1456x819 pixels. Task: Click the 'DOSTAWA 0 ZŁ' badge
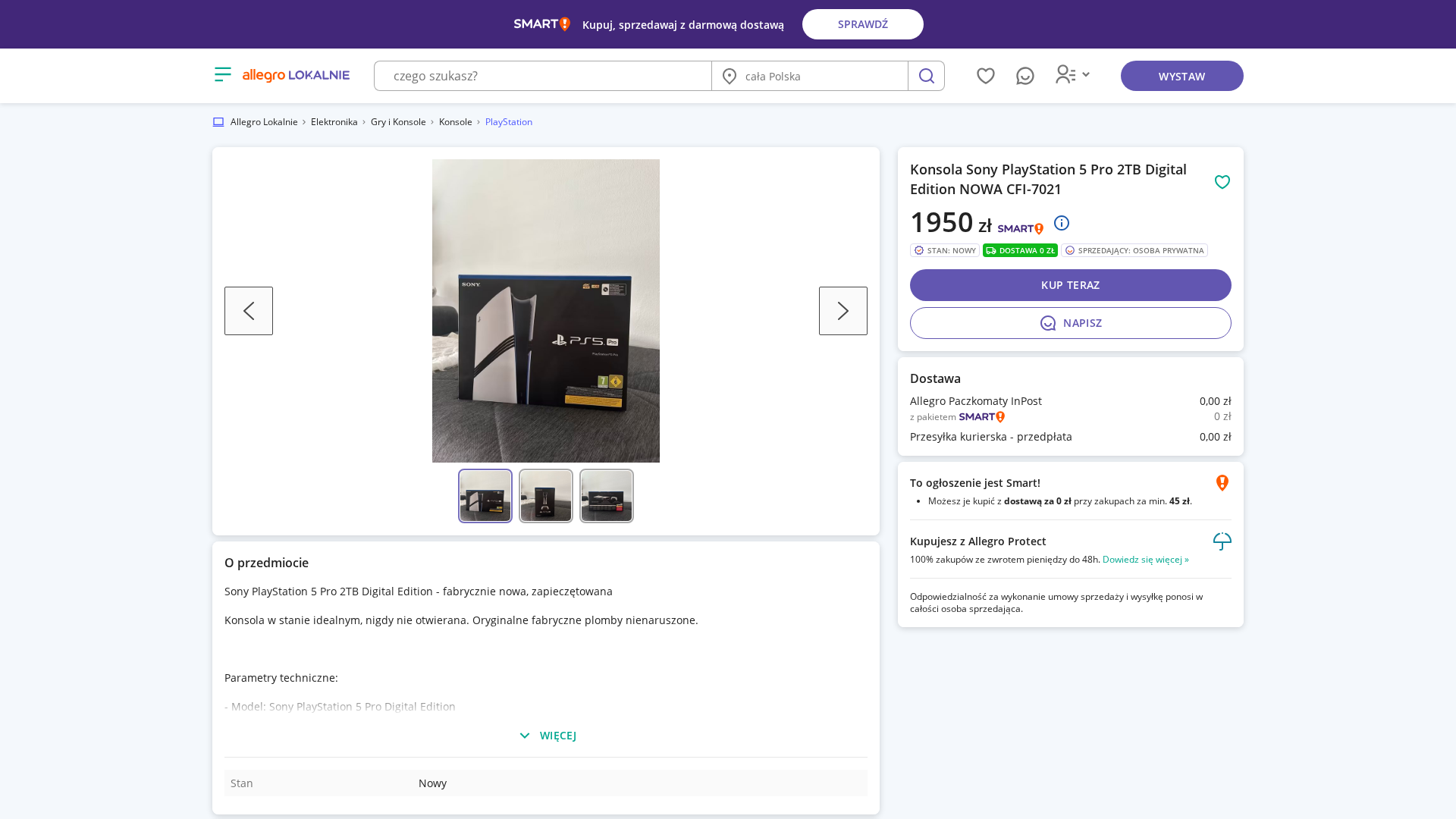coord(1020,250)
